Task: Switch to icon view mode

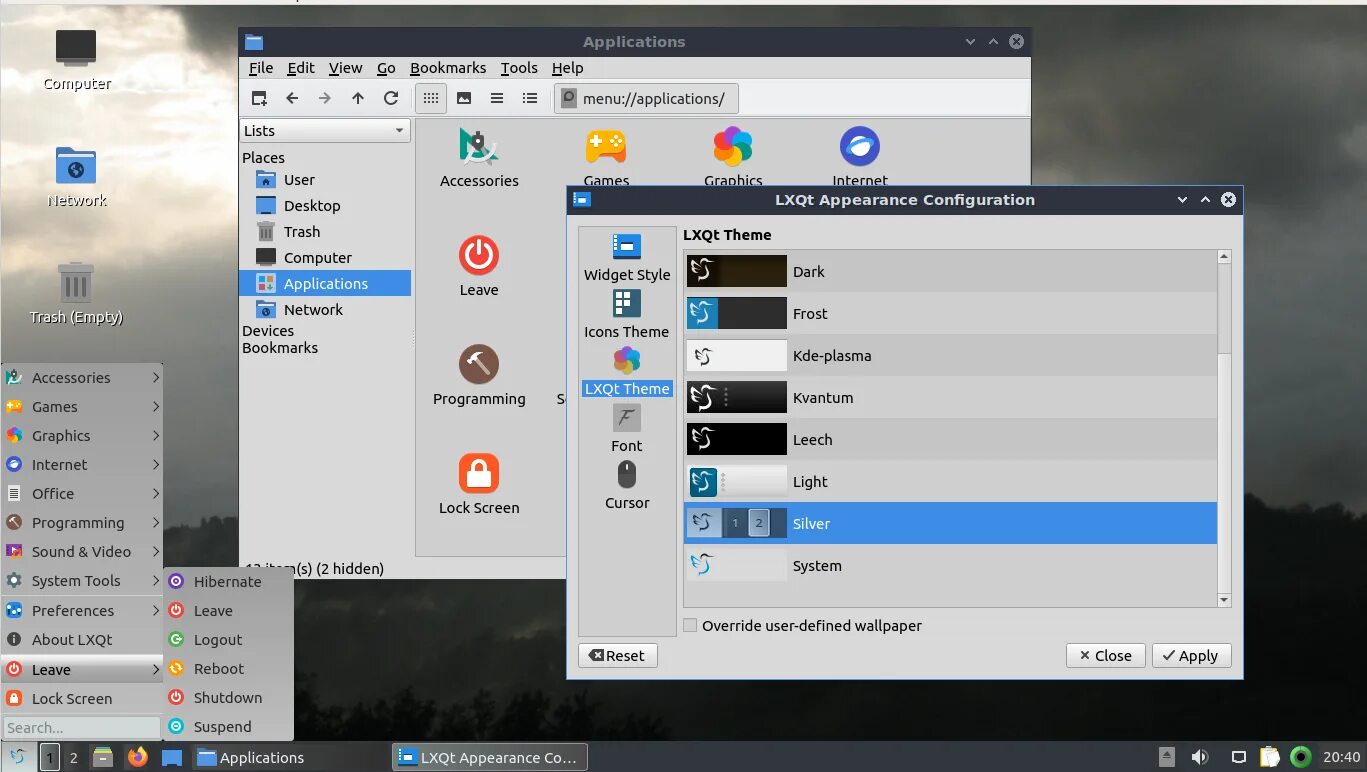Action: tap(431, 98)
